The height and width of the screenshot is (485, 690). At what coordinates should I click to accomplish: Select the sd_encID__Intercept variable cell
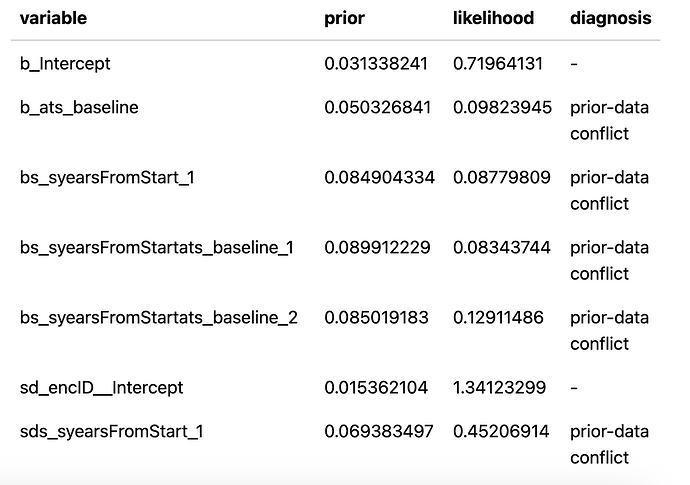(x=101, y=387)
